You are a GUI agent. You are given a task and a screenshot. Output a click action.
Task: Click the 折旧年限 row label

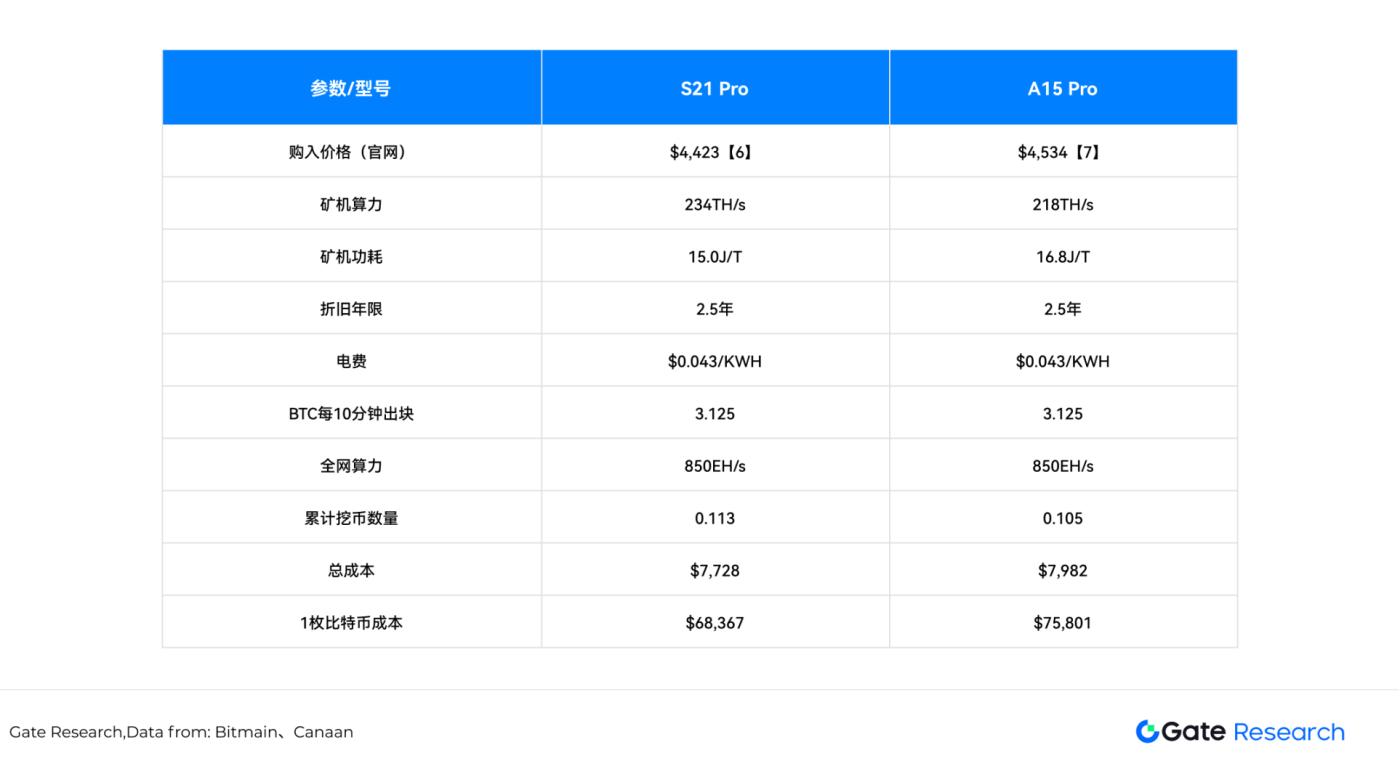pos(350,308)
